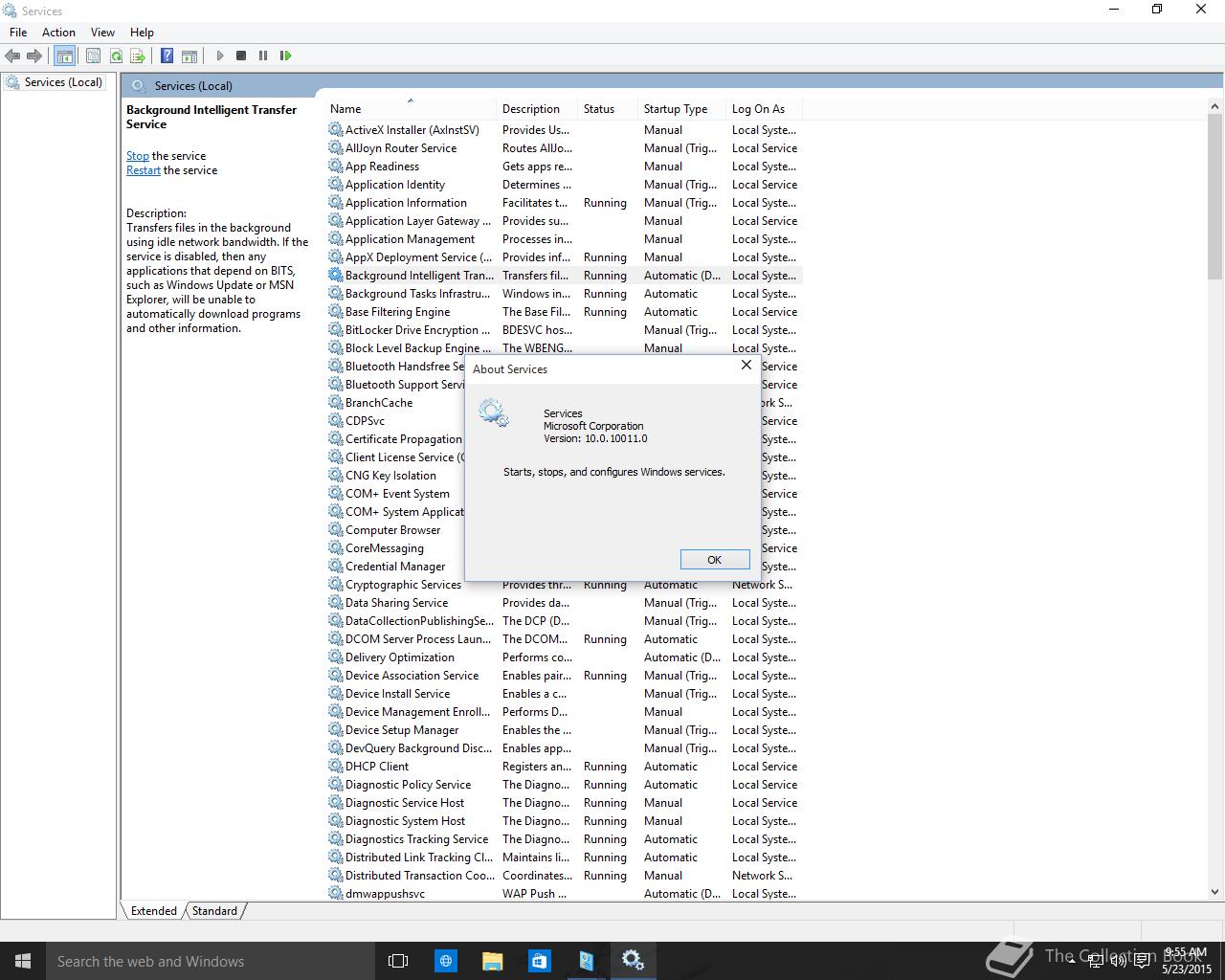Toggle the Show/Hide Console Tree toolbar icon
This screenshot has height=980, width=1225.
click(64, 56)
